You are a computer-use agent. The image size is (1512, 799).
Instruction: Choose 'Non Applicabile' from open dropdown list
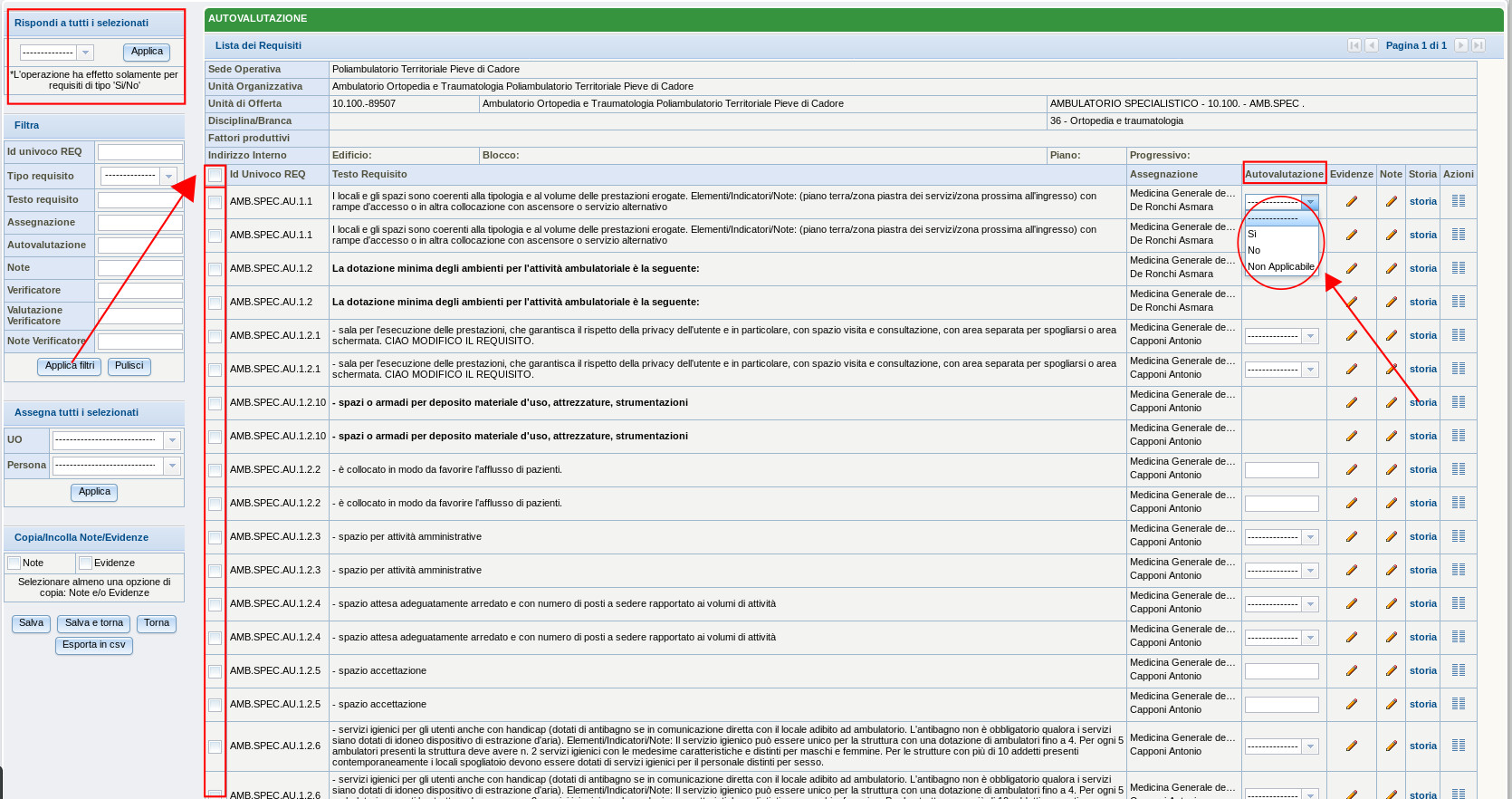coord(1280,266)
